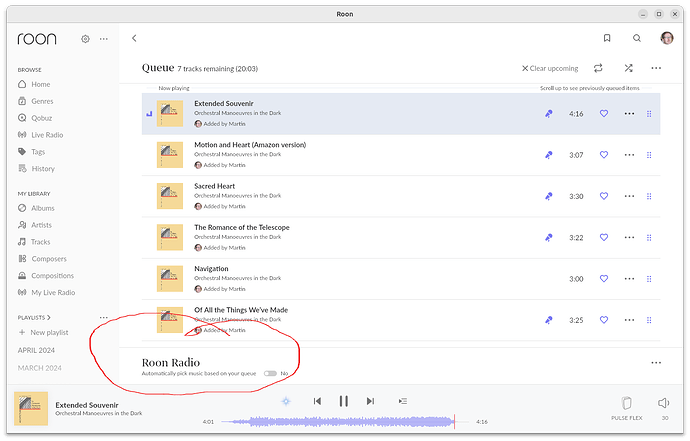Screen dimensions: 690x441
Task: Skip to the previous track
Action: point(317,402)
